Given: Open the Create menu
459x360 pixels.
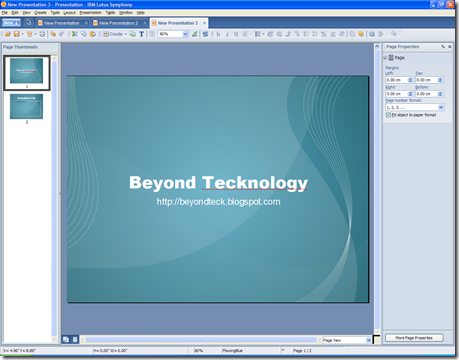Looking at the screenshot, I should point(40,13).
